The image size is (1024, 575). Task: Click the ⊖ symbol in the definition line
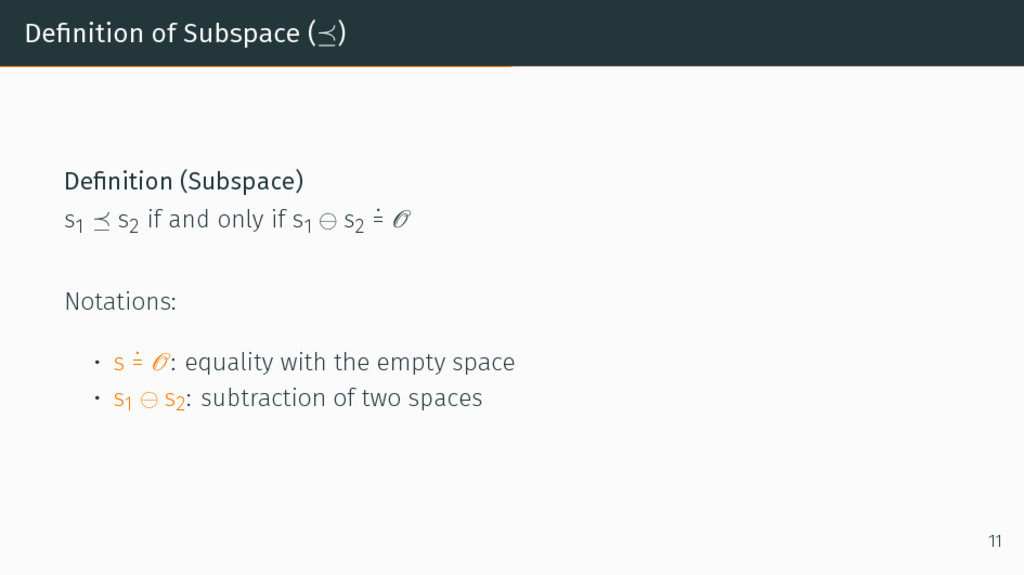(x=328, y=222)
